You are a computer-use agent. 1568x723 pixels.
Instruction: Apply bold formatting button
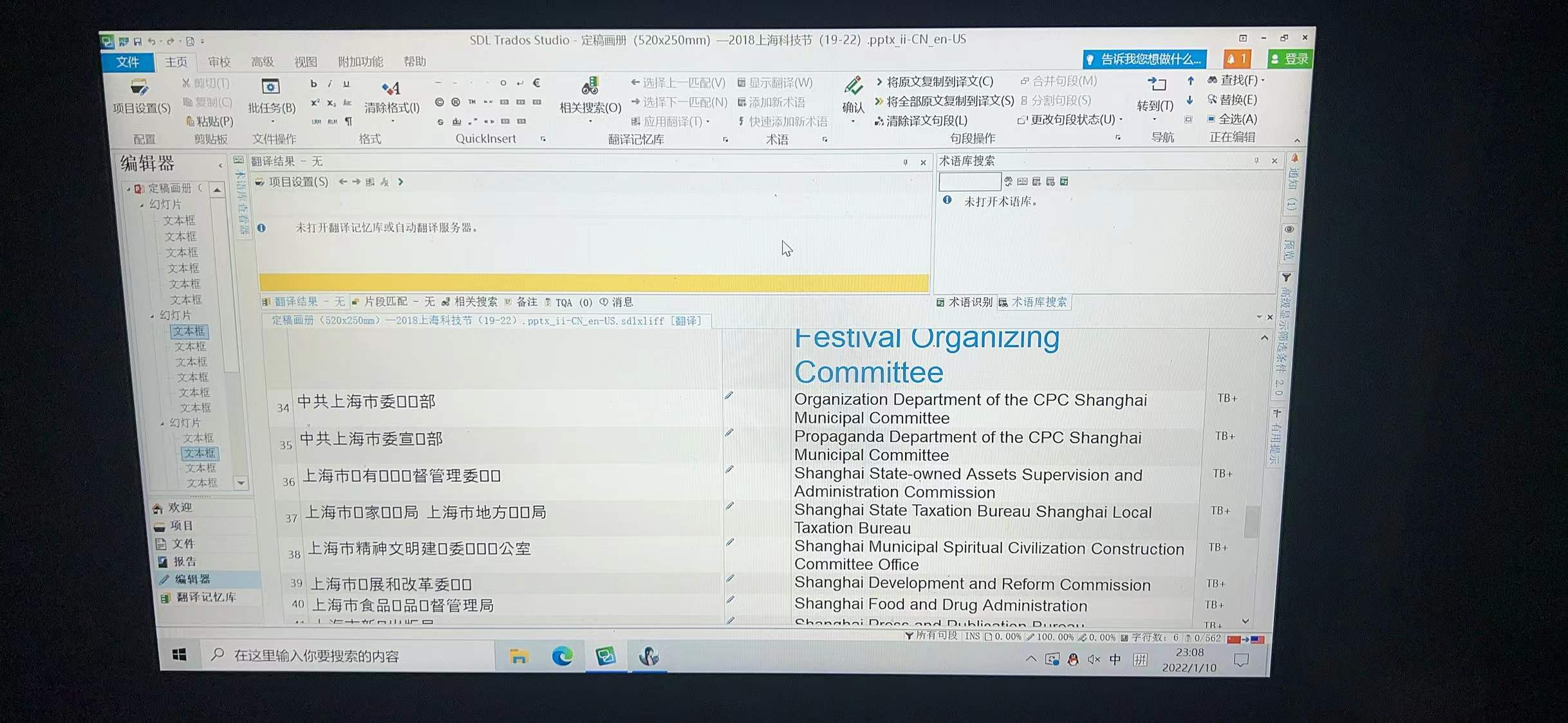click(313, 84)
